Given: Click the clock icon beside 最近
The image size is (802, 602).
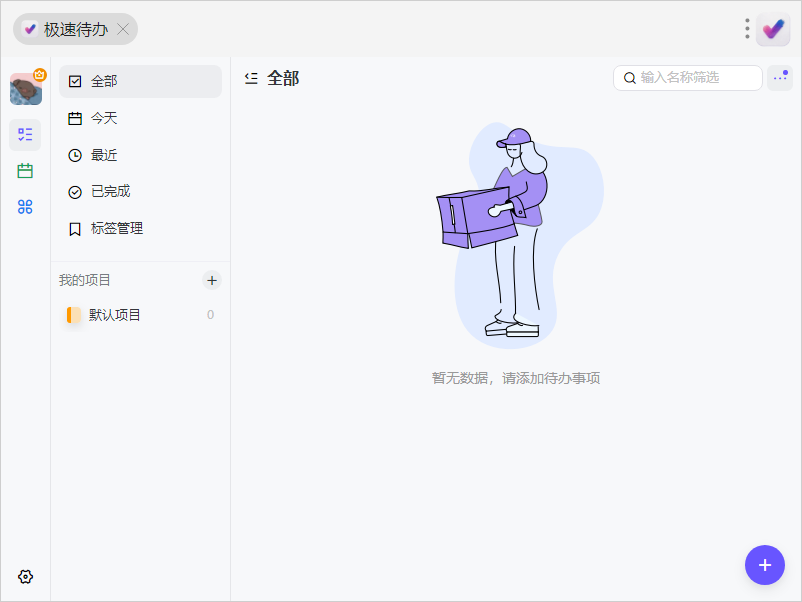Looking at the screenshot, I should point(75,155).
